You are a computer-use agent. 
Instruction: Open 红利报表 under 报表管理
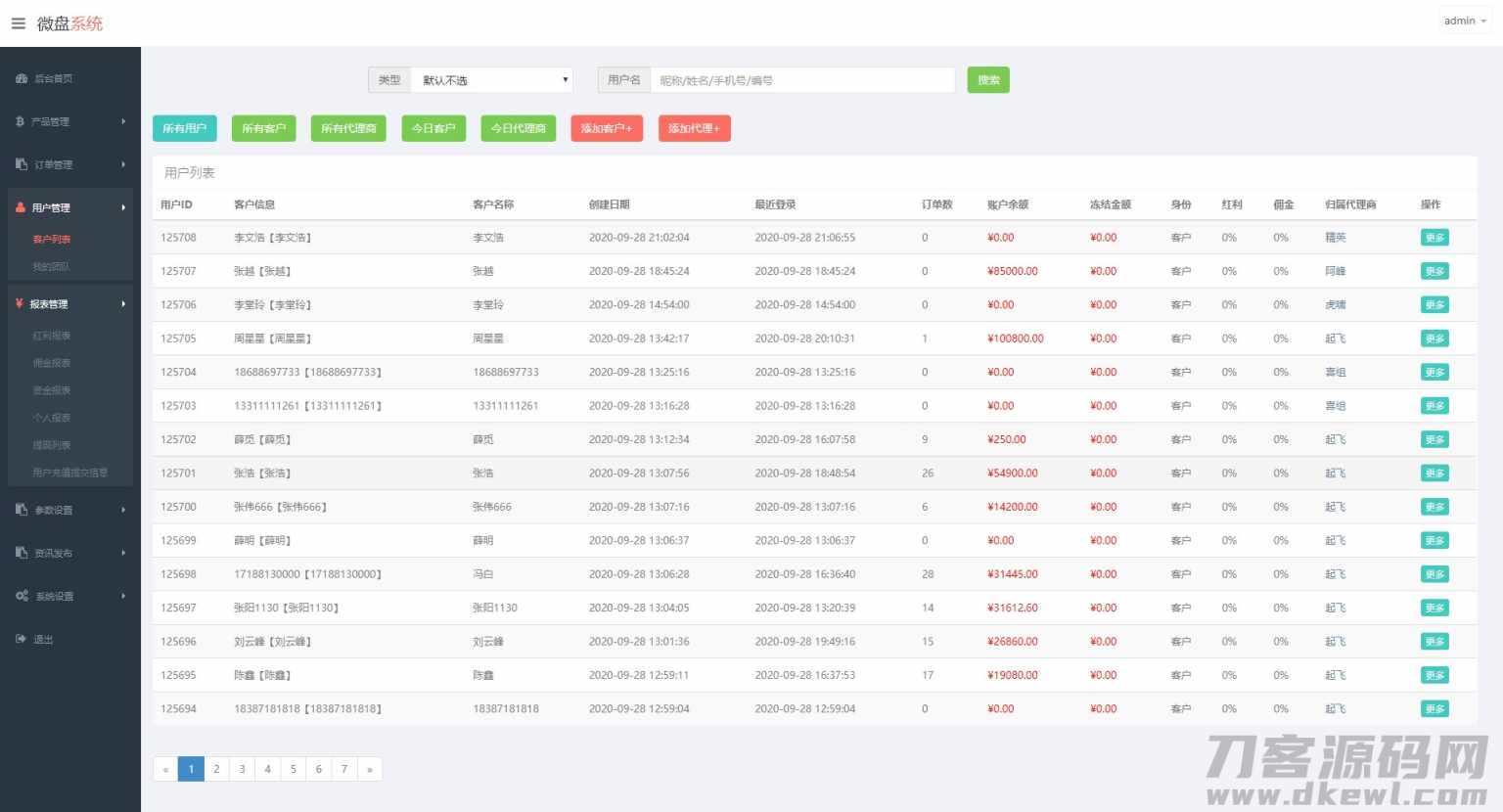coord(52,336)
